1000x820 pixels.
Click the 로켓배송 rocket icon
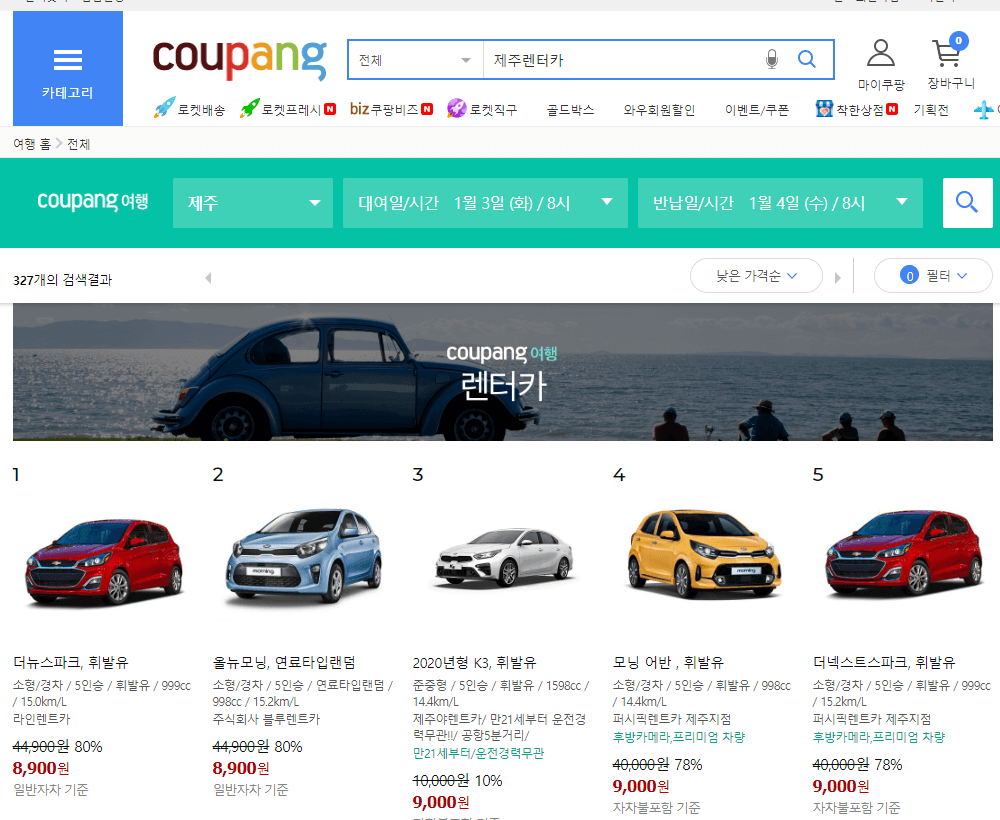(x=164, y=108)
